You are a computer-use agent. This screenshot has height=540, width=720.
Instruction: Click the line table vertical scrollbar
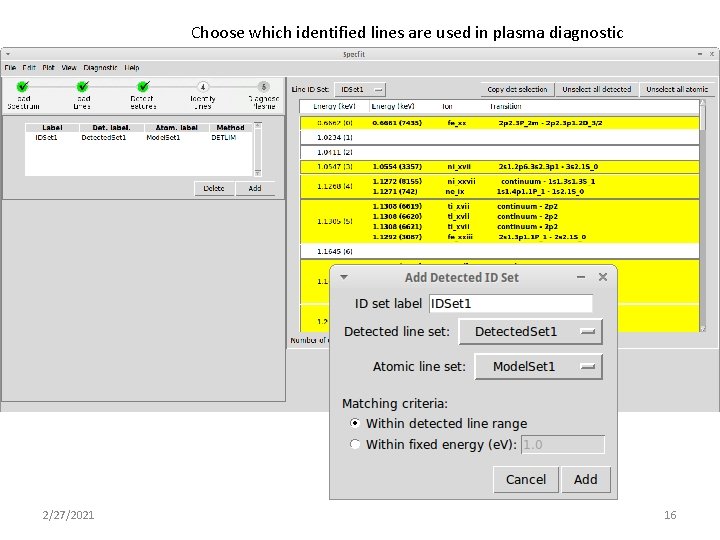(702, 216)
